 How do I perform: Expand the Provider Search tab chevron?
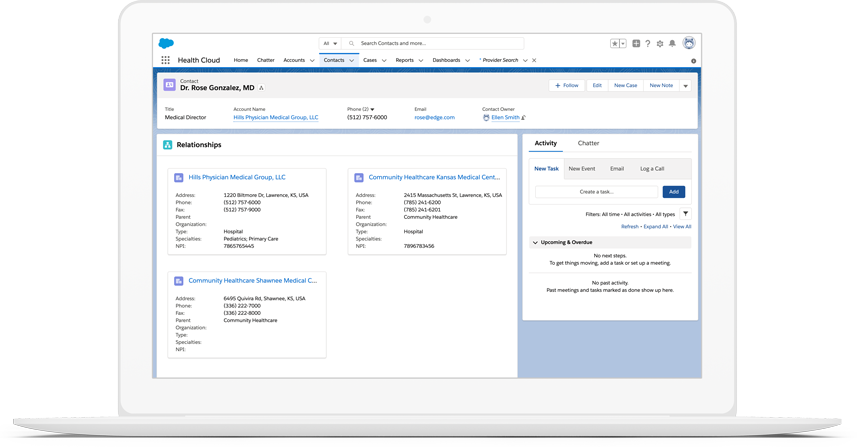525,61
